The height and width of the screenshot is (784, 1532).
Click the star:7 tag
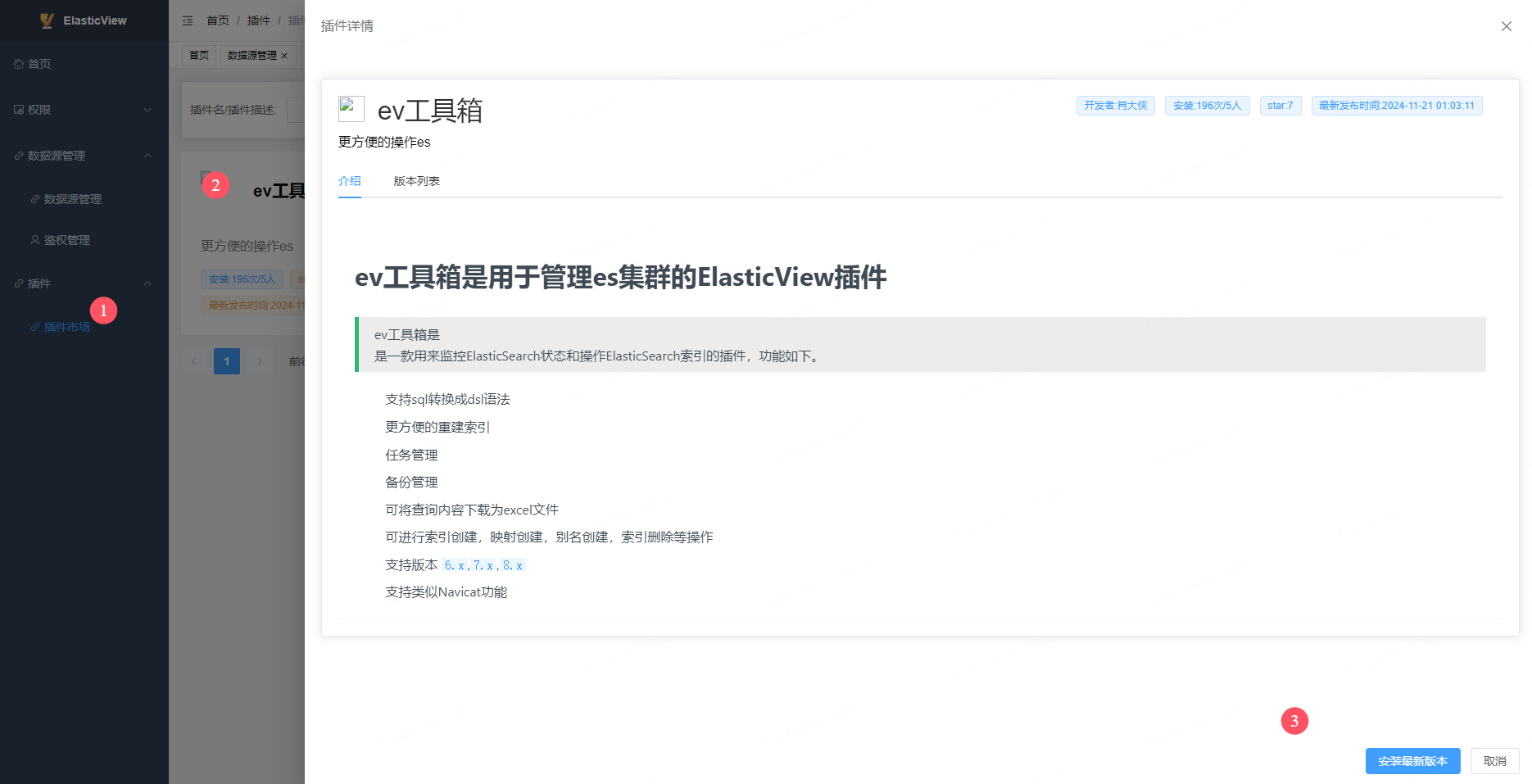coord(1280,106)
